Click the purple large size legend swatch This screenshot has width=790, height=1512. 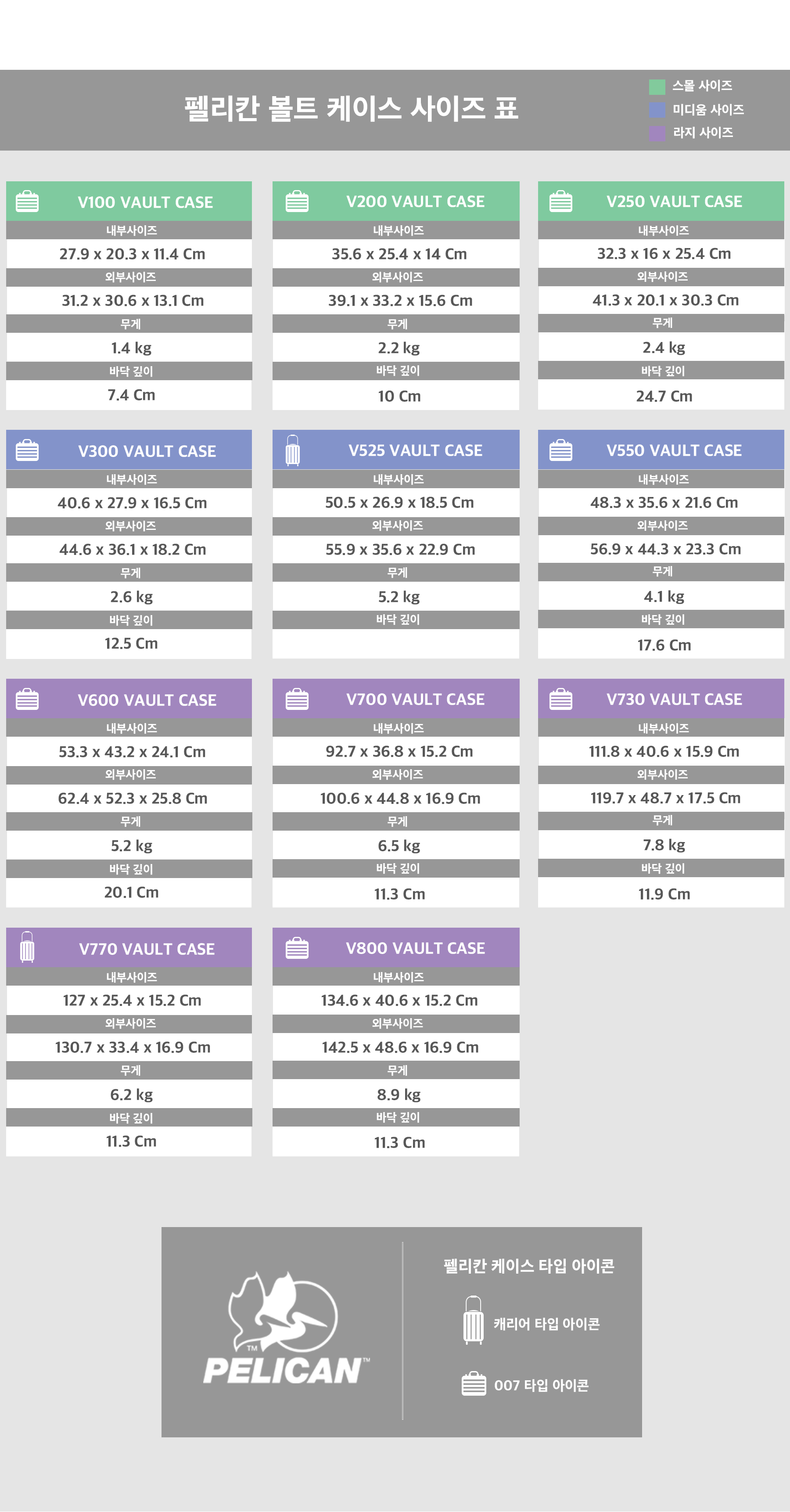[657, 133]
